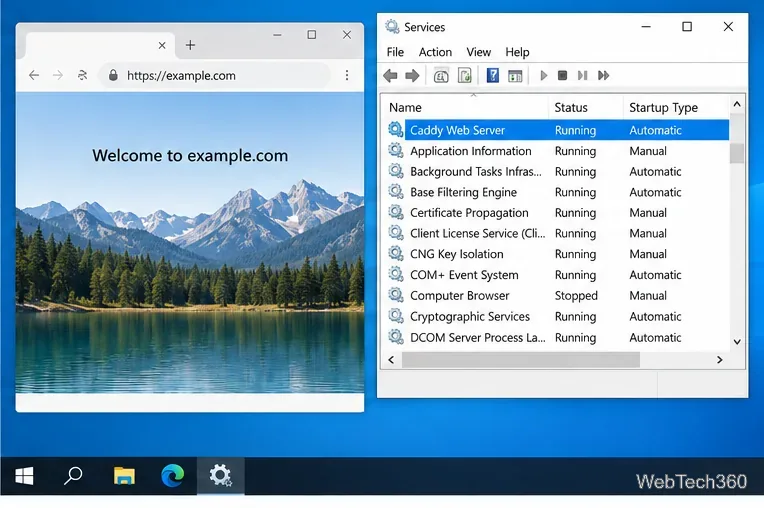Click the https://example.com address field

215,75
